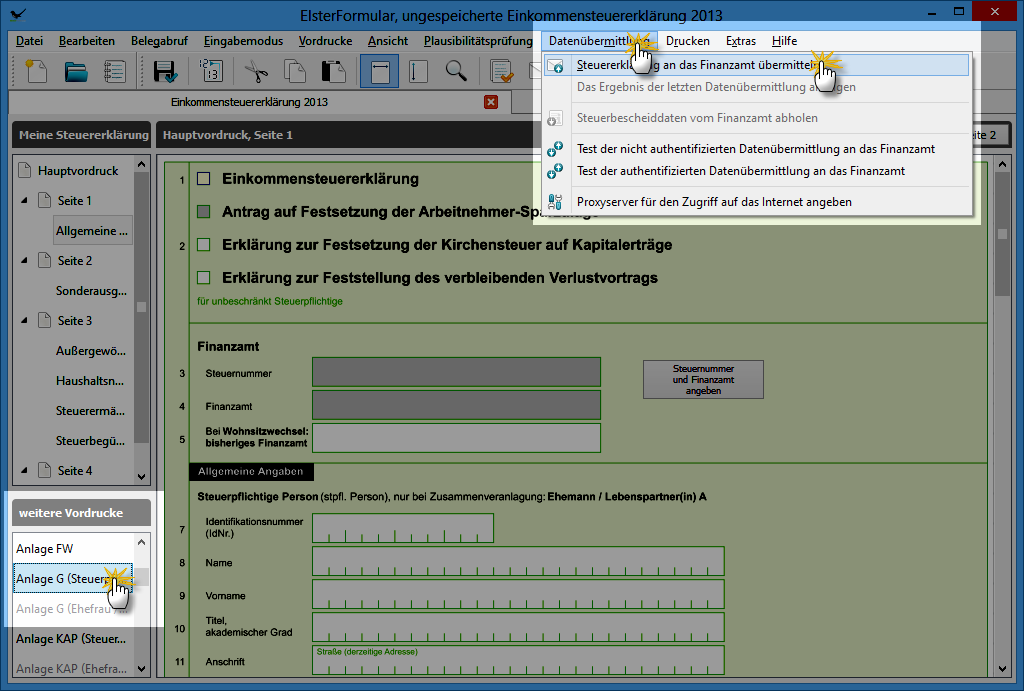Click the Identifikationsnummer (IdNr.) field
This screenshot has height=691, width=1024.
click(403, 528)
